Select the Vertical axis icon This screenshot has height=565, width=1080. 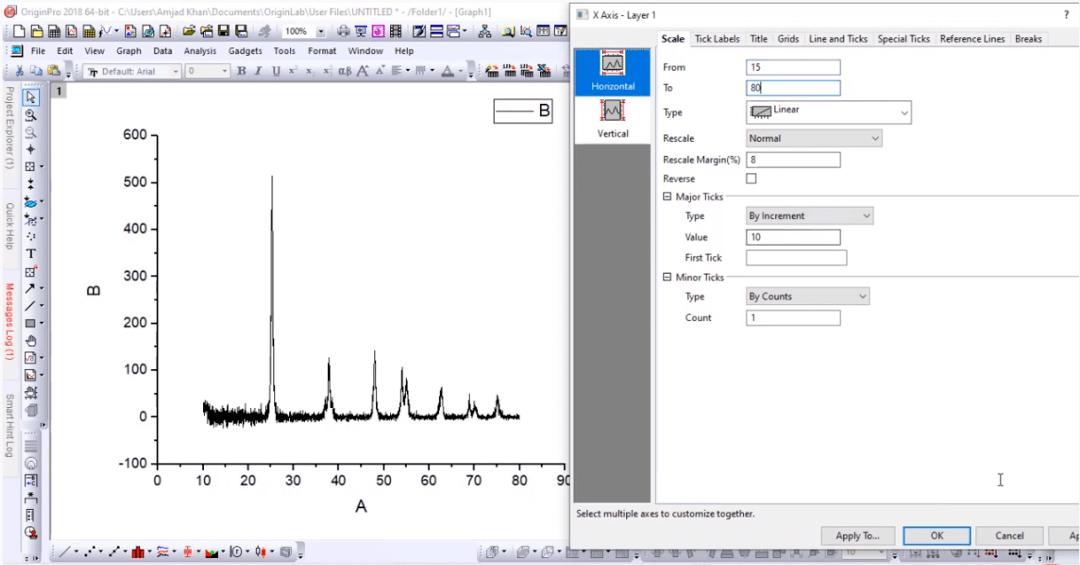click(x=613, y=118)
